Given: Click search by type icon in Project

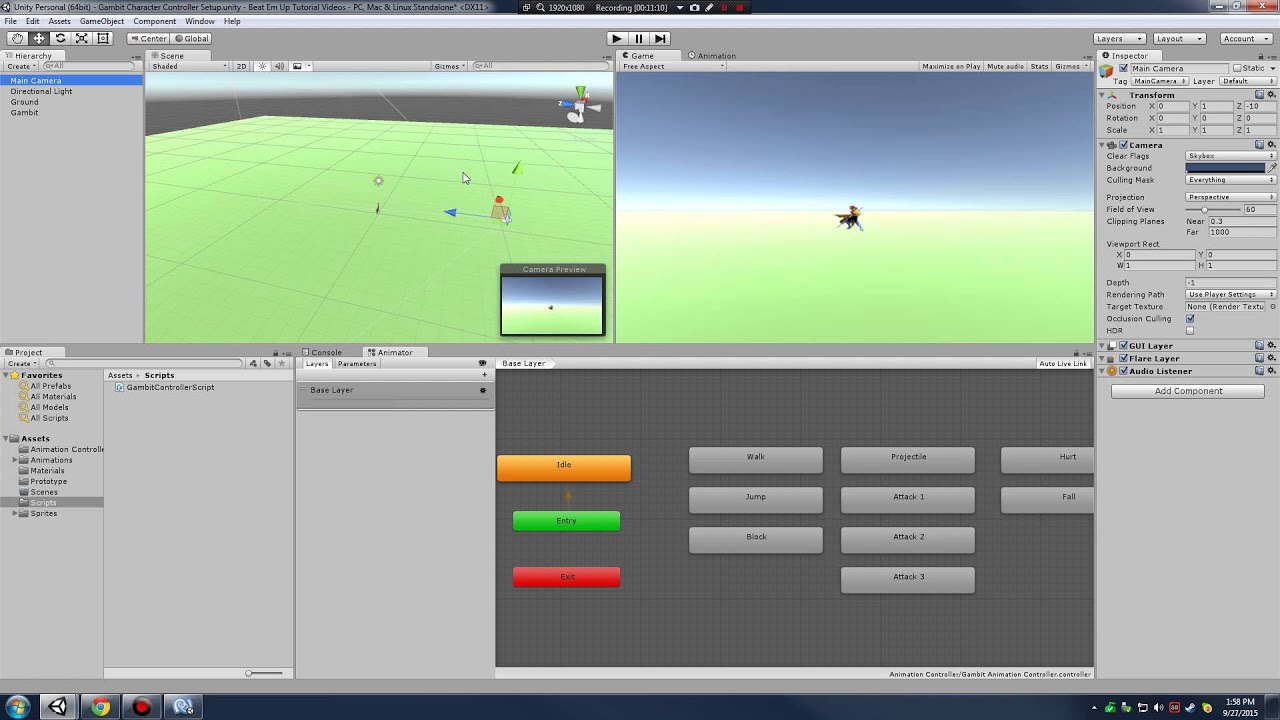Looking at the screenshot, I should (253, 363).
